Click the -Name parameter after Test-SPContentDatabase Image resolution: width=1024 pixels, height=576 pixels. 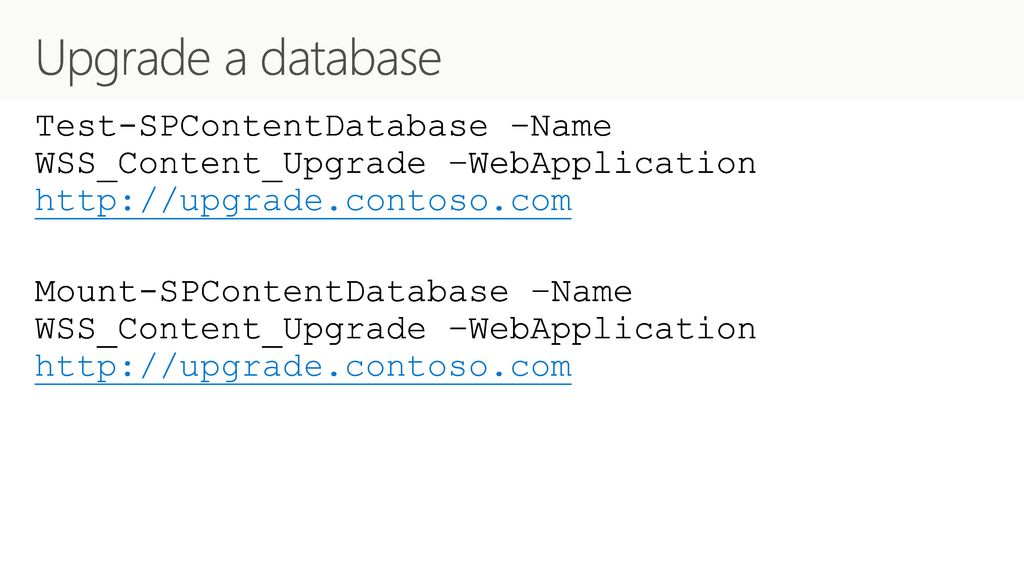562,126
